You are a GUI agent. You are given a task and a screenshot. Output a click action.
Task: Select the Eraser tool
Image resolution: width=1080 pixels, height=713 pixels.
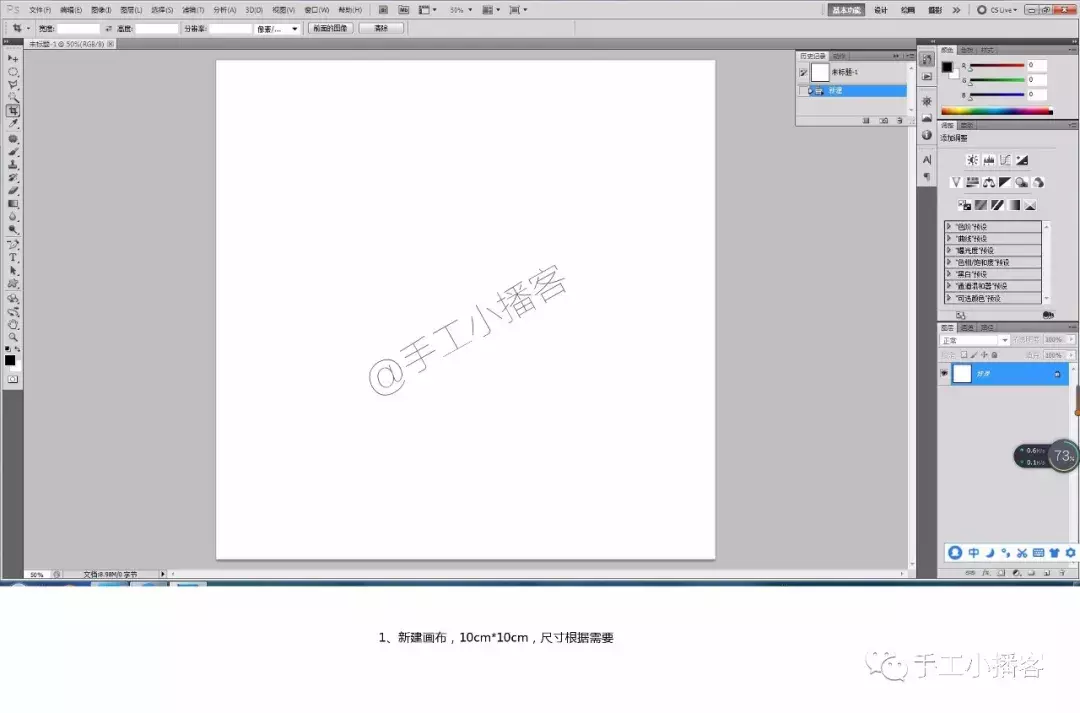[12, 191]
